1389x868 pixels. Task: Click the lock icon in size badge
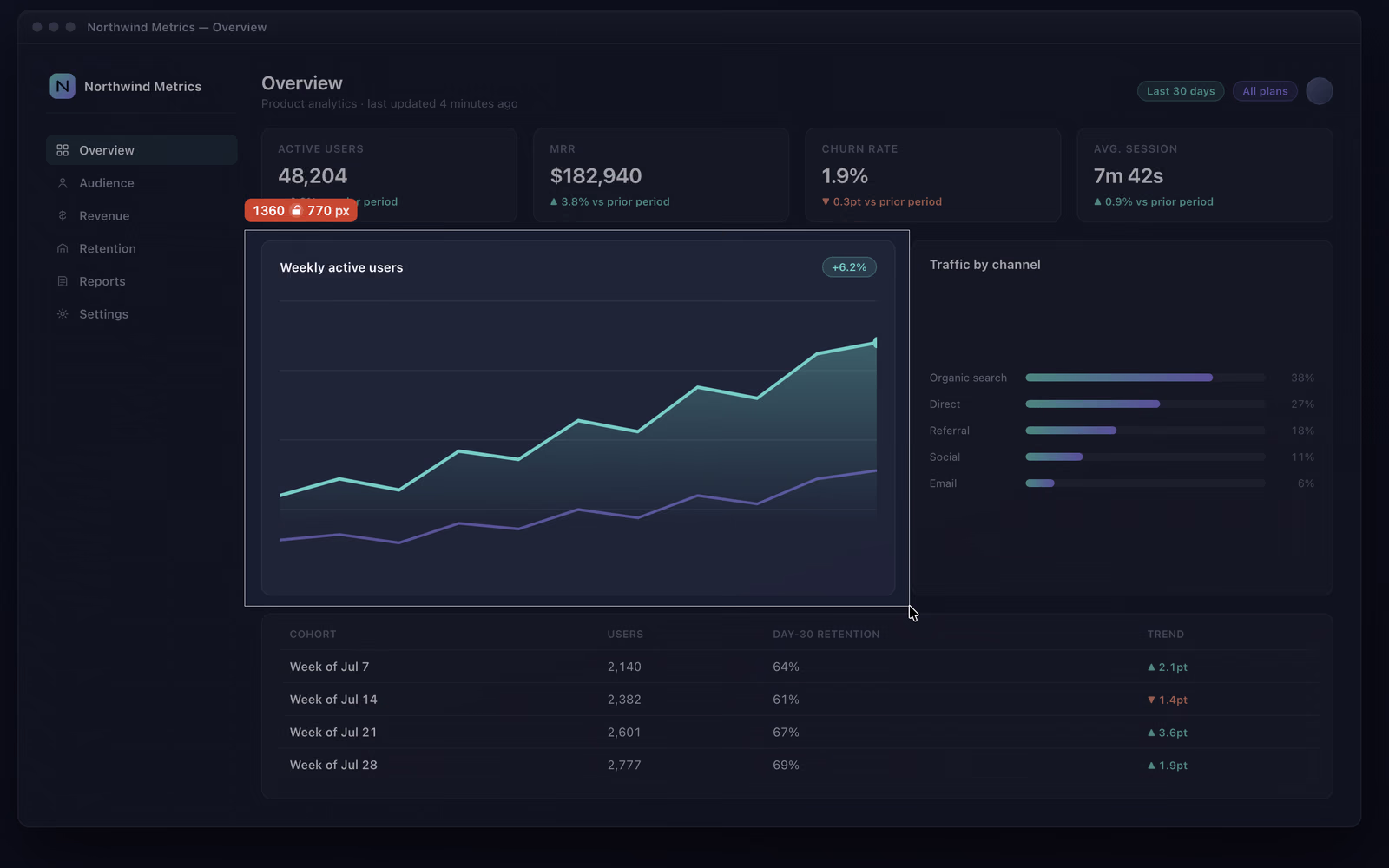[x=296, y=210]
